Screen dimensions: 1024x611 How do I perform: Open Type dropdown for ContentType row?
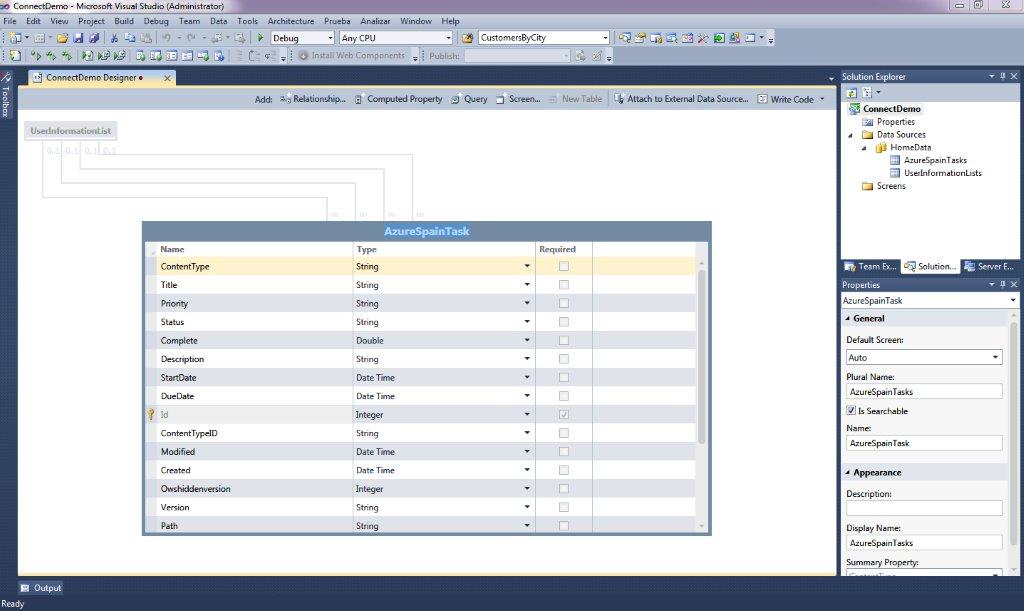coord(527,266)
